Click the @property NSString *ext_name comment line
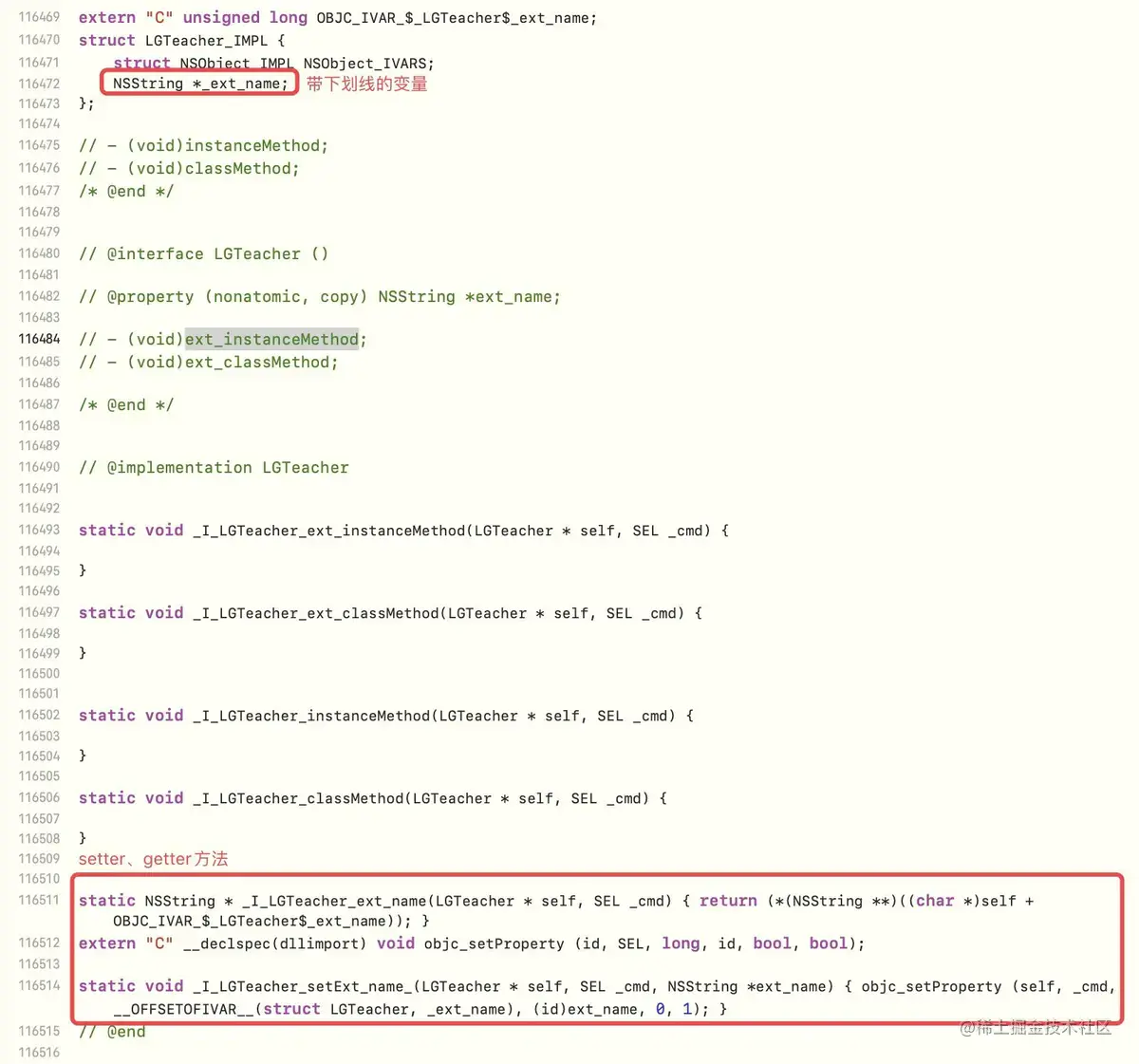Image resolution: width=1139 pixels, height=1064 pixels. coord(319,297)
